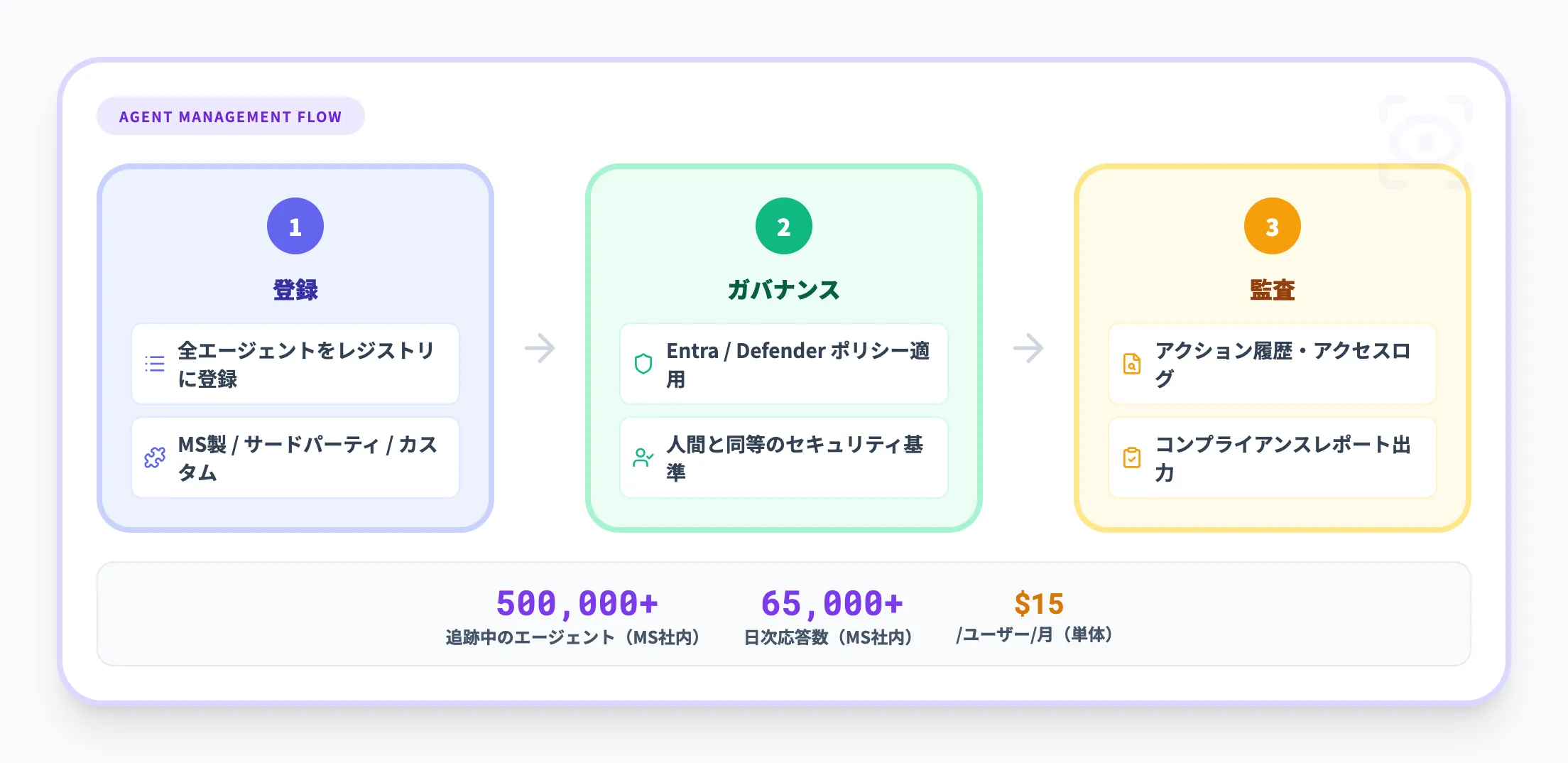Viewport: 1568px width, 763px height.
Task: Click the arrow between ガバナンス and 監査
Action: [x=1028, y=348]
